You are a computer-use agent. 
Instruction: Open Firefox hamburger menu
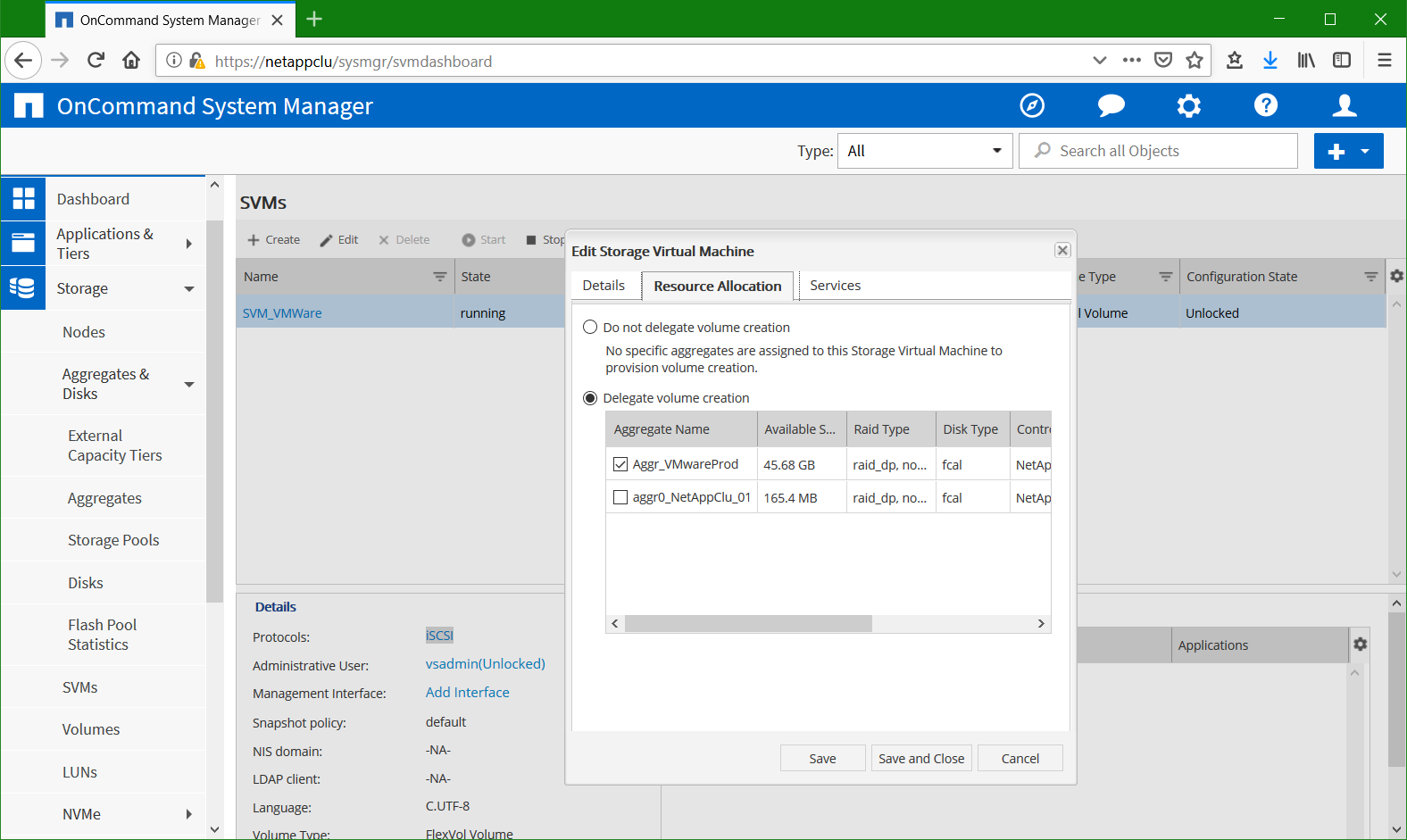[1385, 60]
